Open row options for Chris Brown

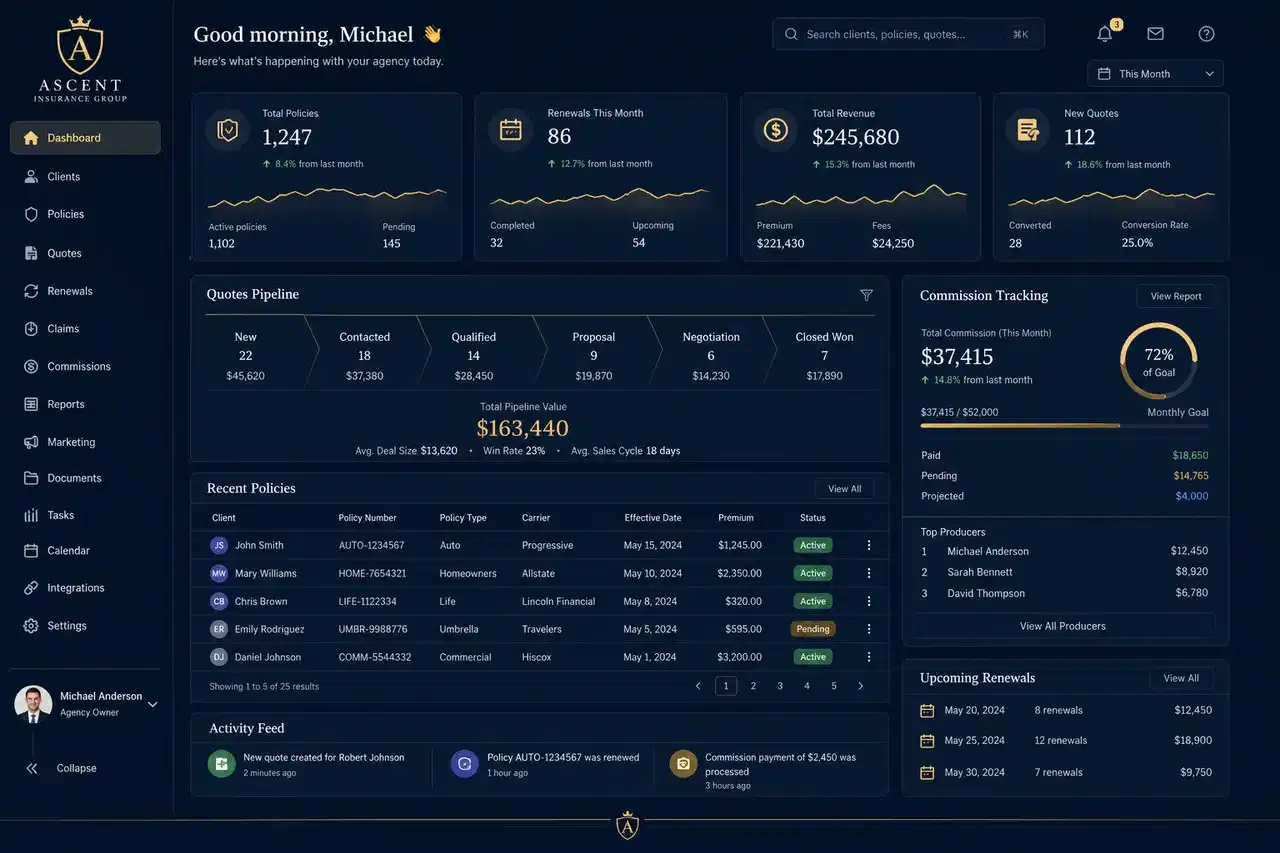coord(869,601)
